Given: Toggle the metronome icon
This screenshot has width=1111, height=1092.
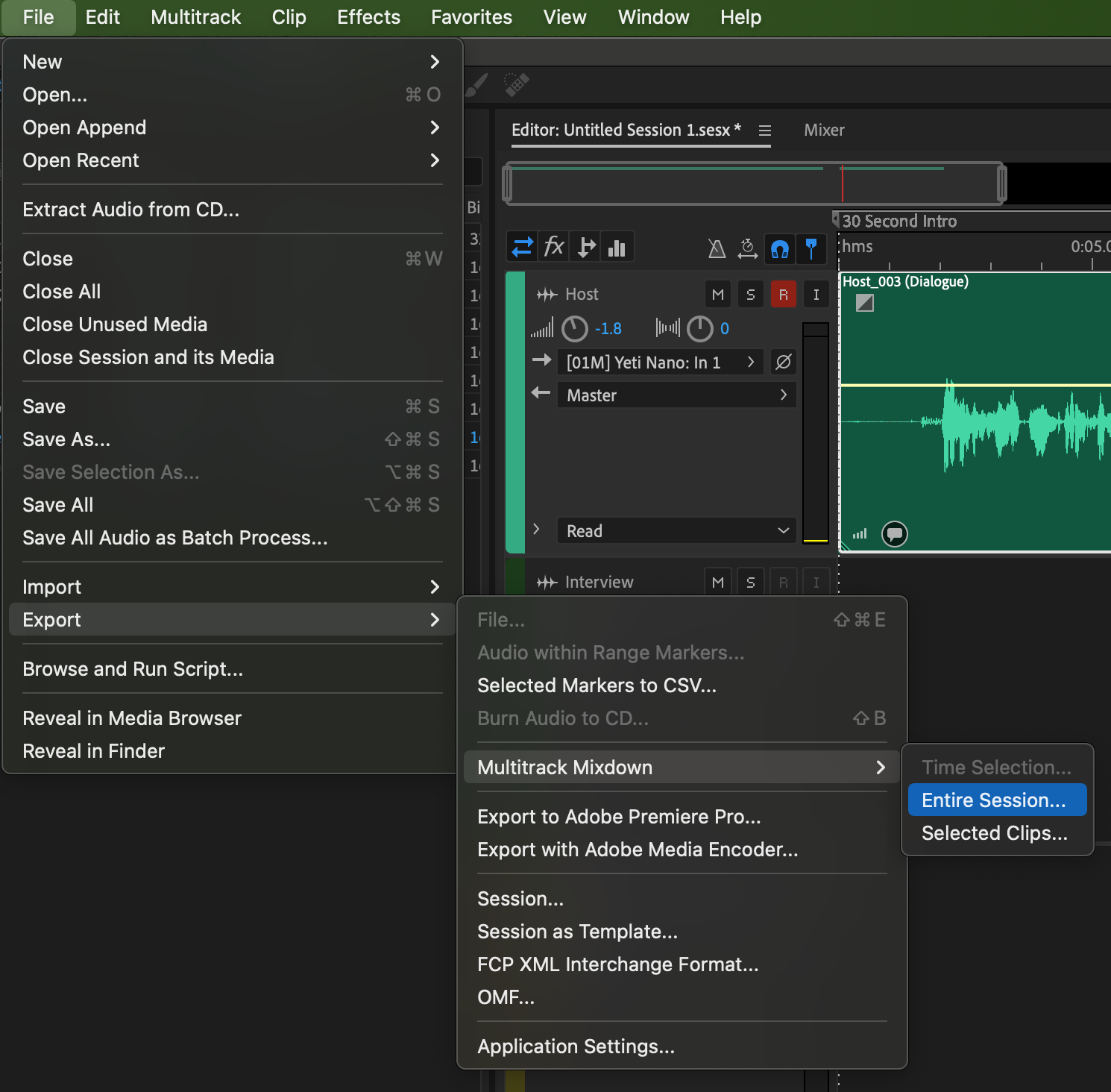Looking at the screenshot, I should click(x=717, y=248).
